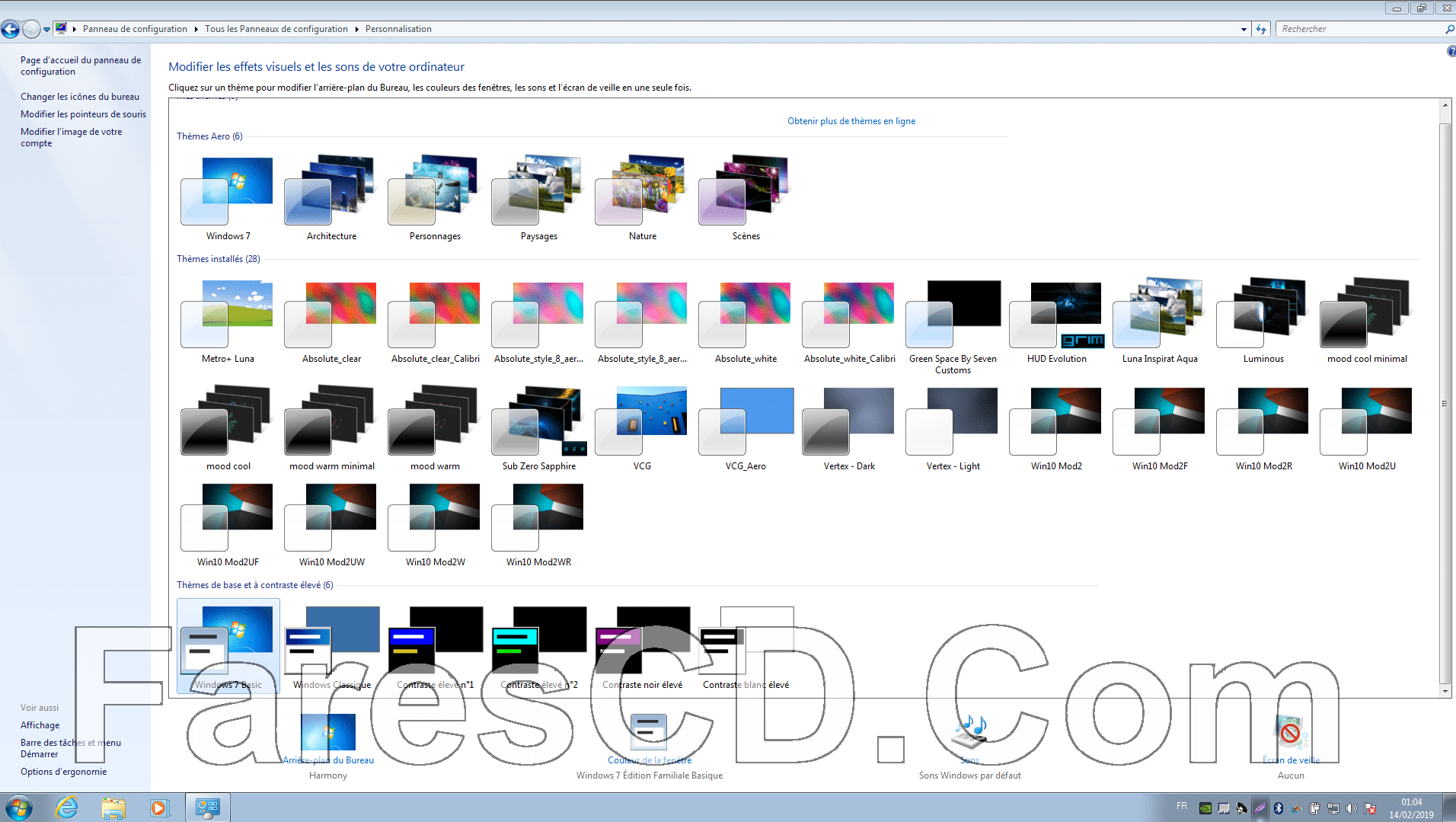Viewport: 1456px width, 822px height.
Task: Click the refresh address bar button
Action: point(1261,29)
